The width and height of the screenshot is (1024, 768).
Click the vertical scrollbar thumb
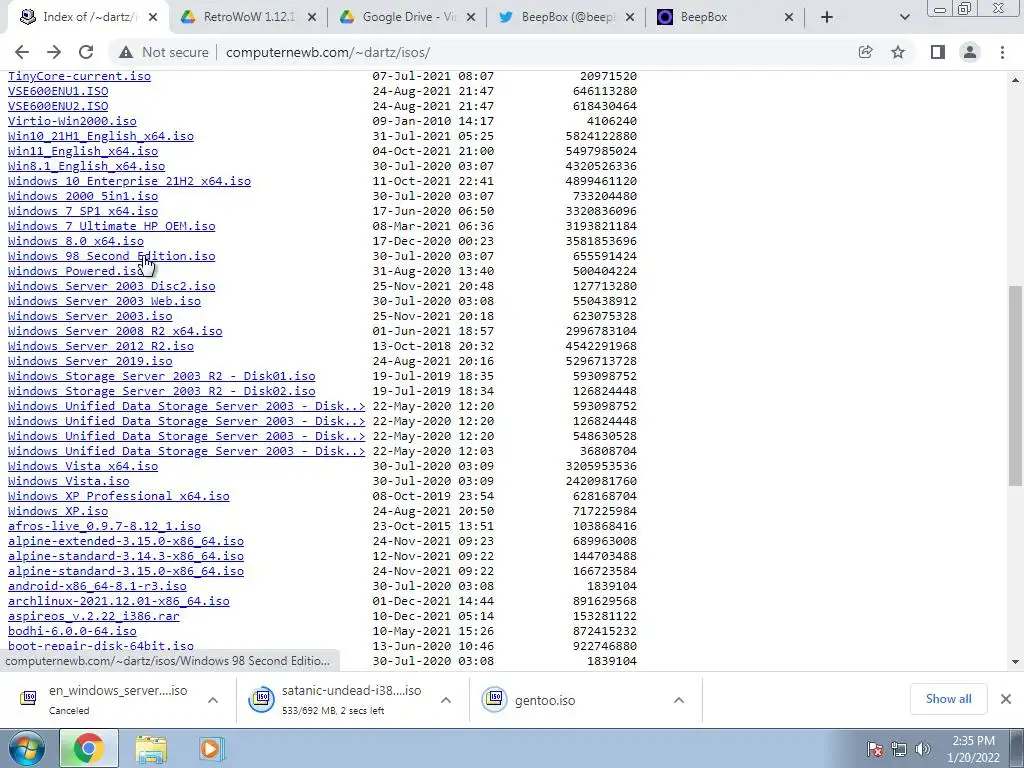click(1016, 385)
